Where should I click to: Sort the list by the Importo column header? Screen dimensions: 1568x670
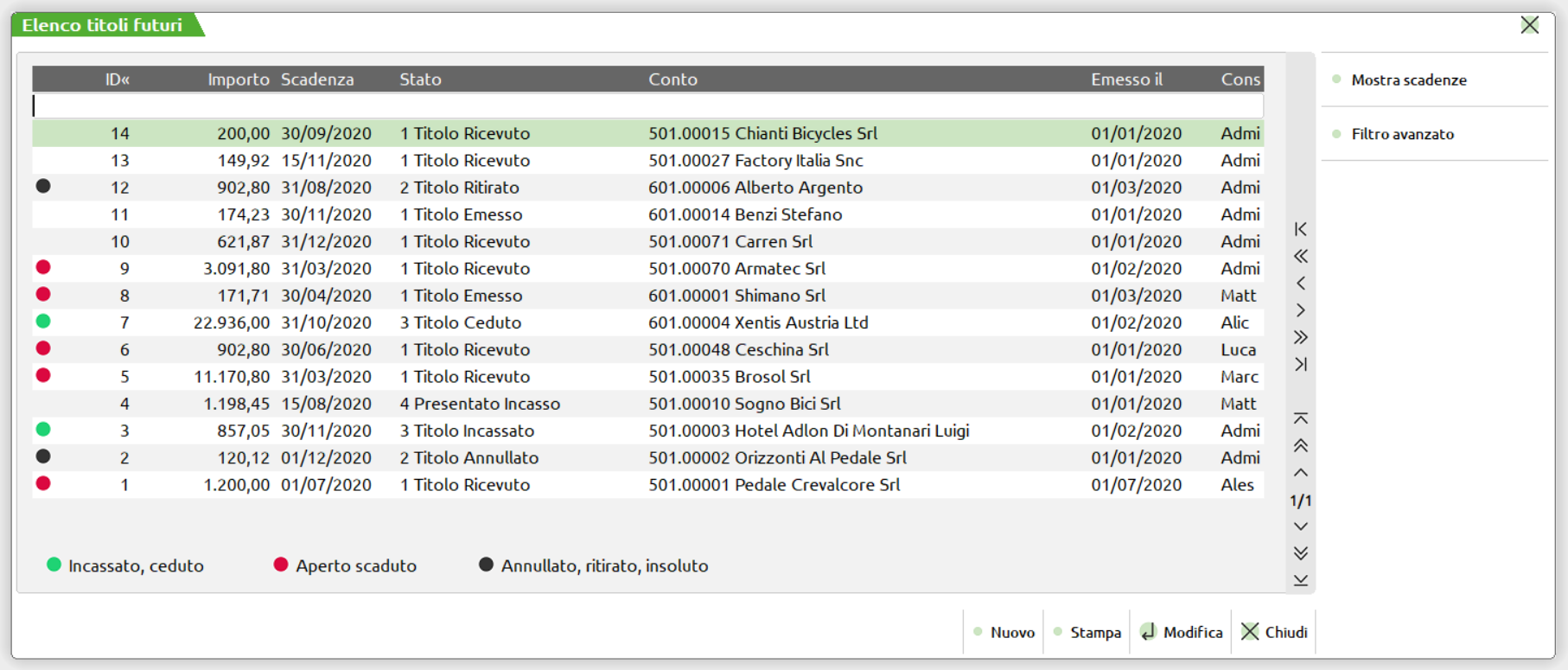click(x=238, y=80)
